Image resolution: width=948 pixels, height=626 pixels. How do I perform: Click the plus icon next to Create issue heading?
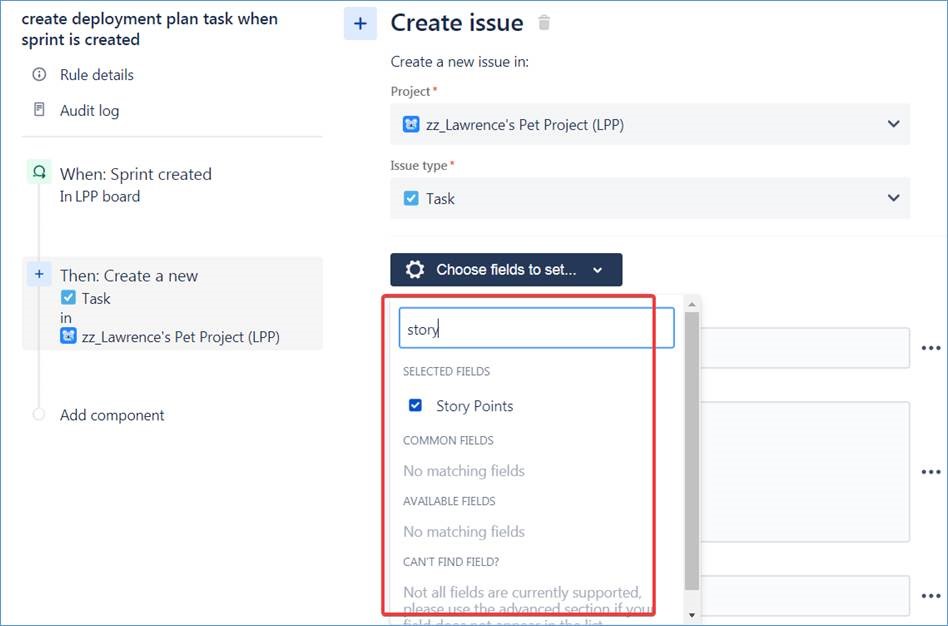point(360,24)
